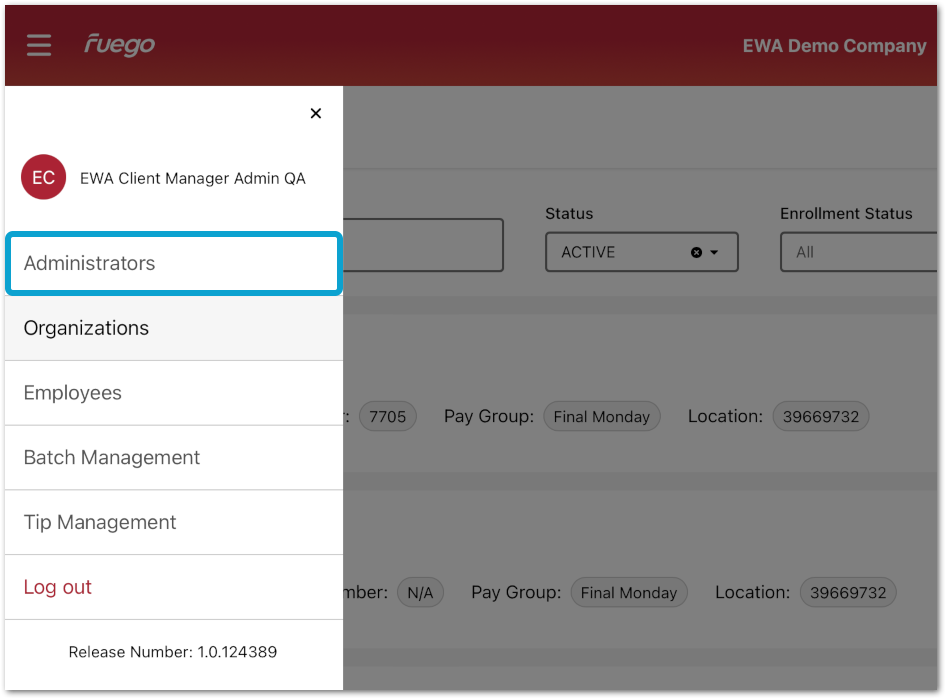Click the N/A number chip
This screenshot has width=946, height=699.
[420, 593]
